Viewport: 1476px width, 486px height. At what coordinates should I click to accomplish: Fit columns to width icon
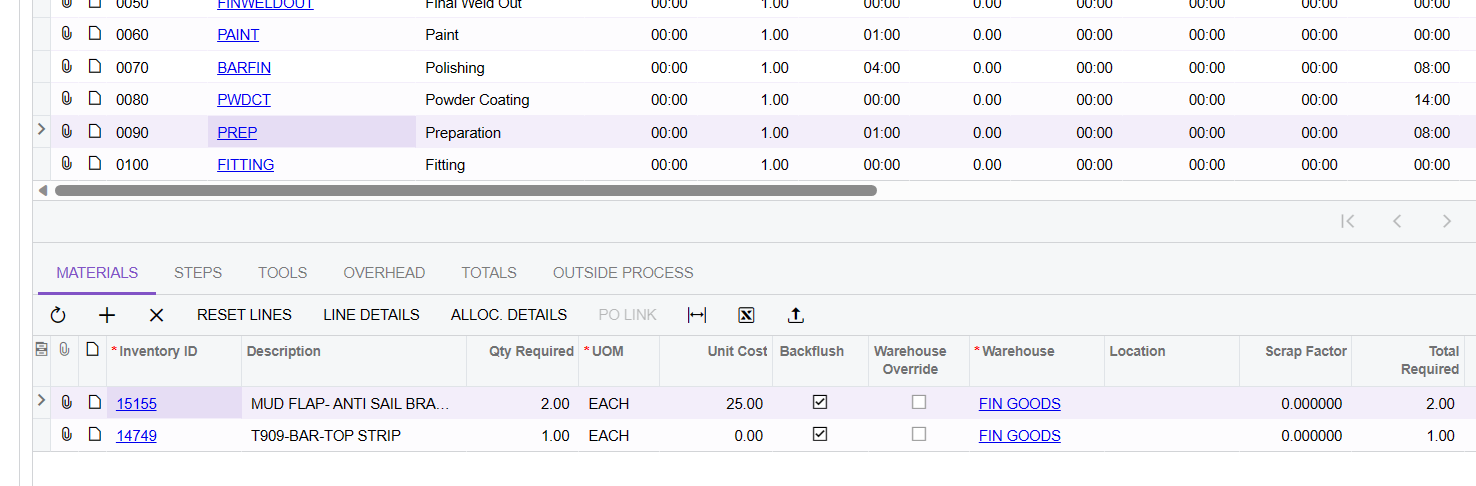[697, 315]
